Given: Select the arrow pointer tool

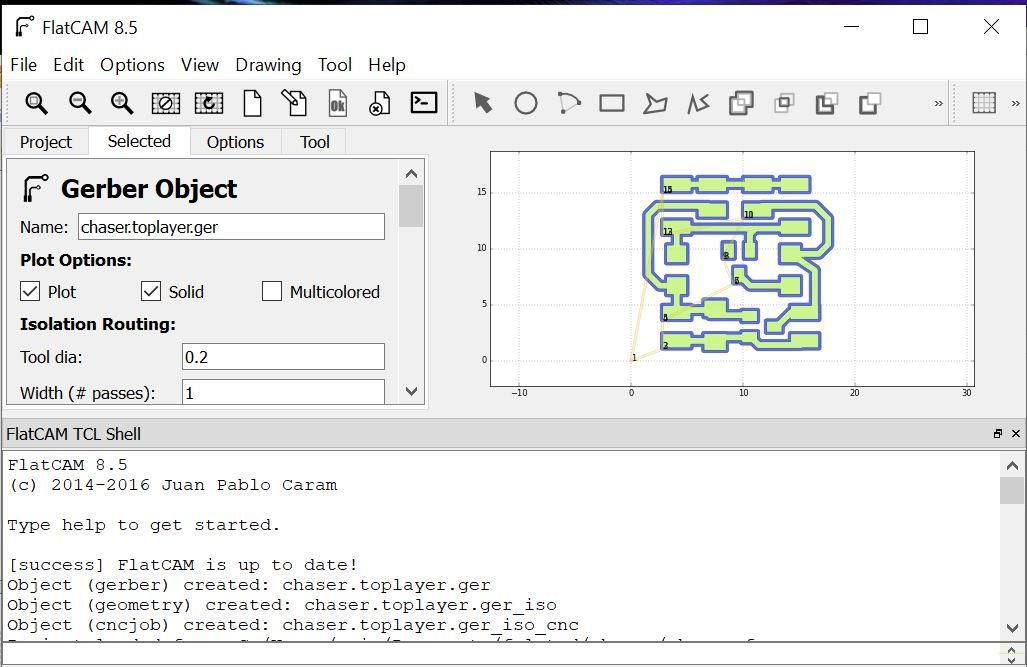Looking at the screenshot, I should [x=483, y=103].
